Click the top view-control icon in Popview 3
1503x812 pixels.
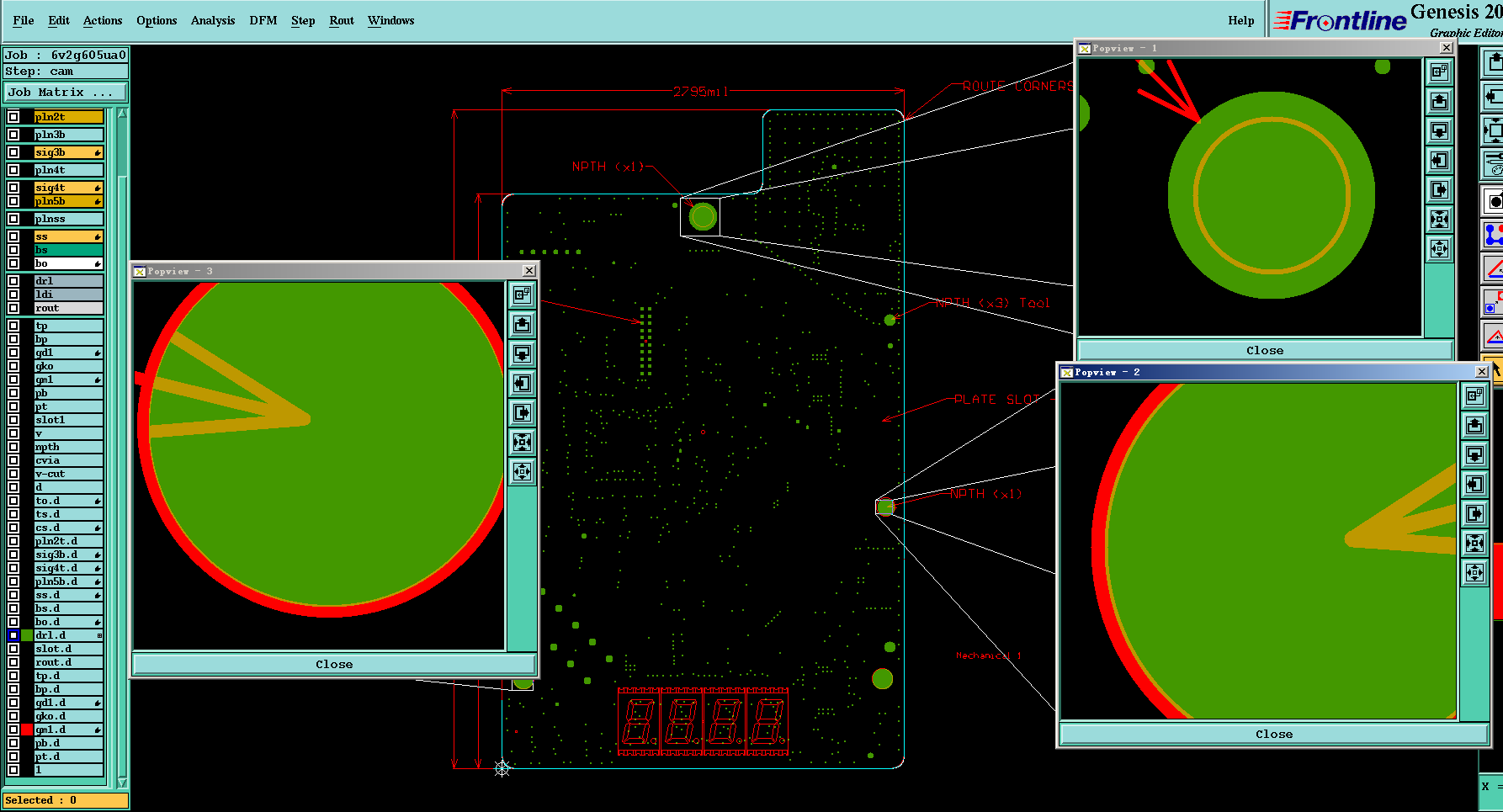[x=523, y=295]
